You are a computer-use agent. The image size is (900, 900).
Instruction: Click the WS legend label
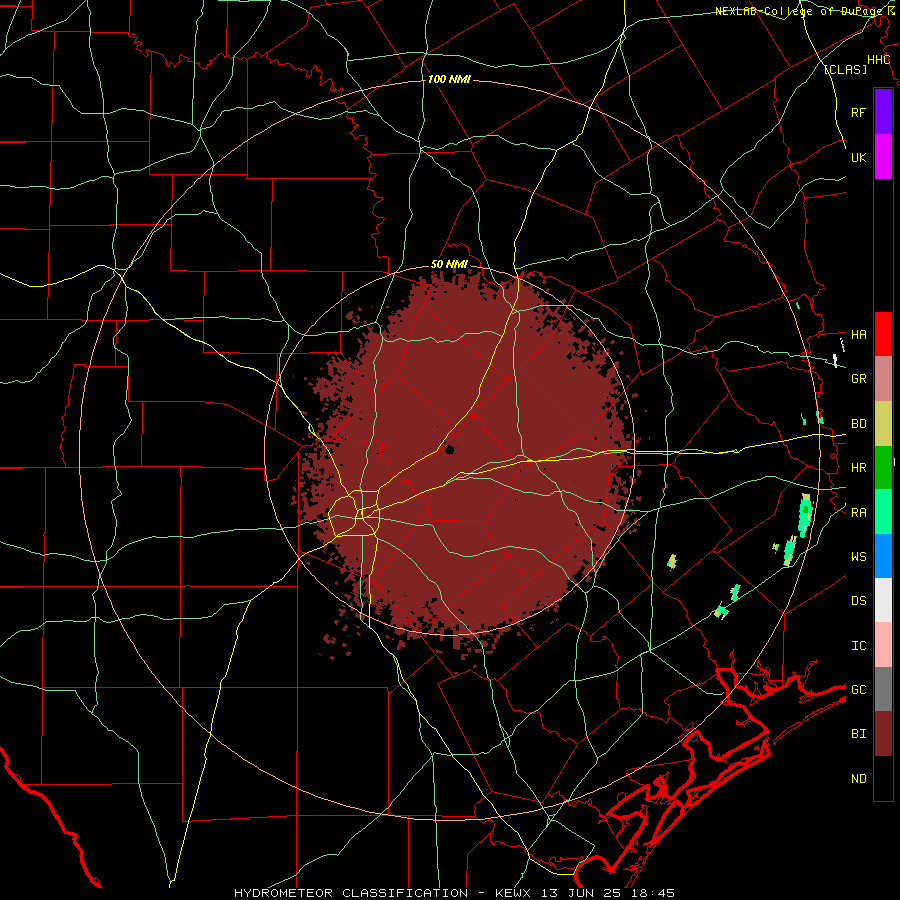(858, 557)
